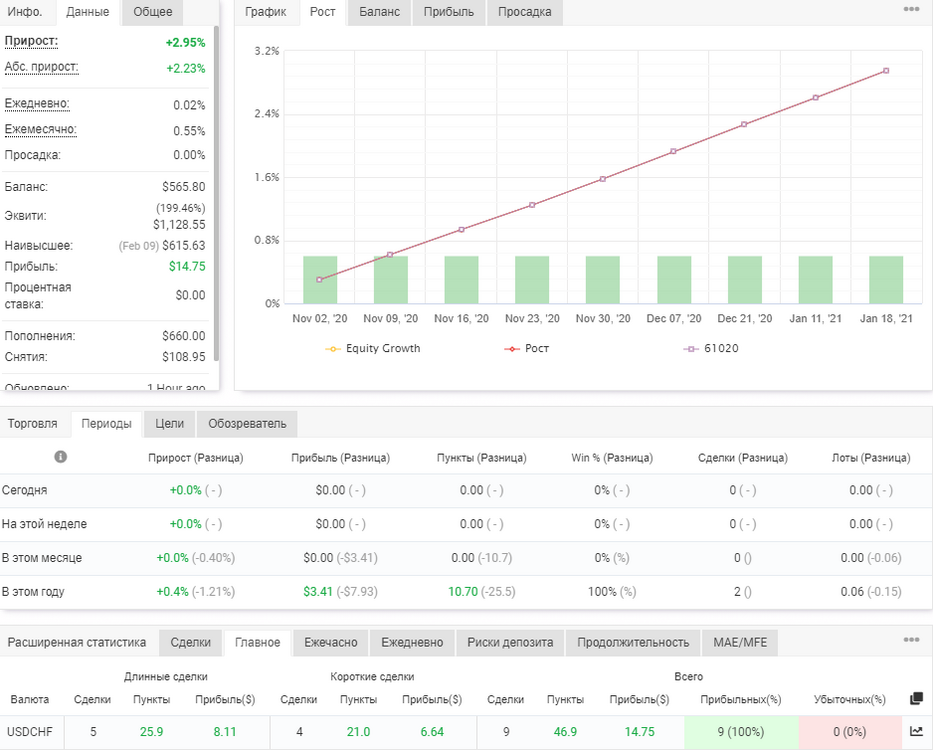Screen dimensions: 933x750
Task: Click the $615.63 highest balance value
Action: (x=184, y=245)
